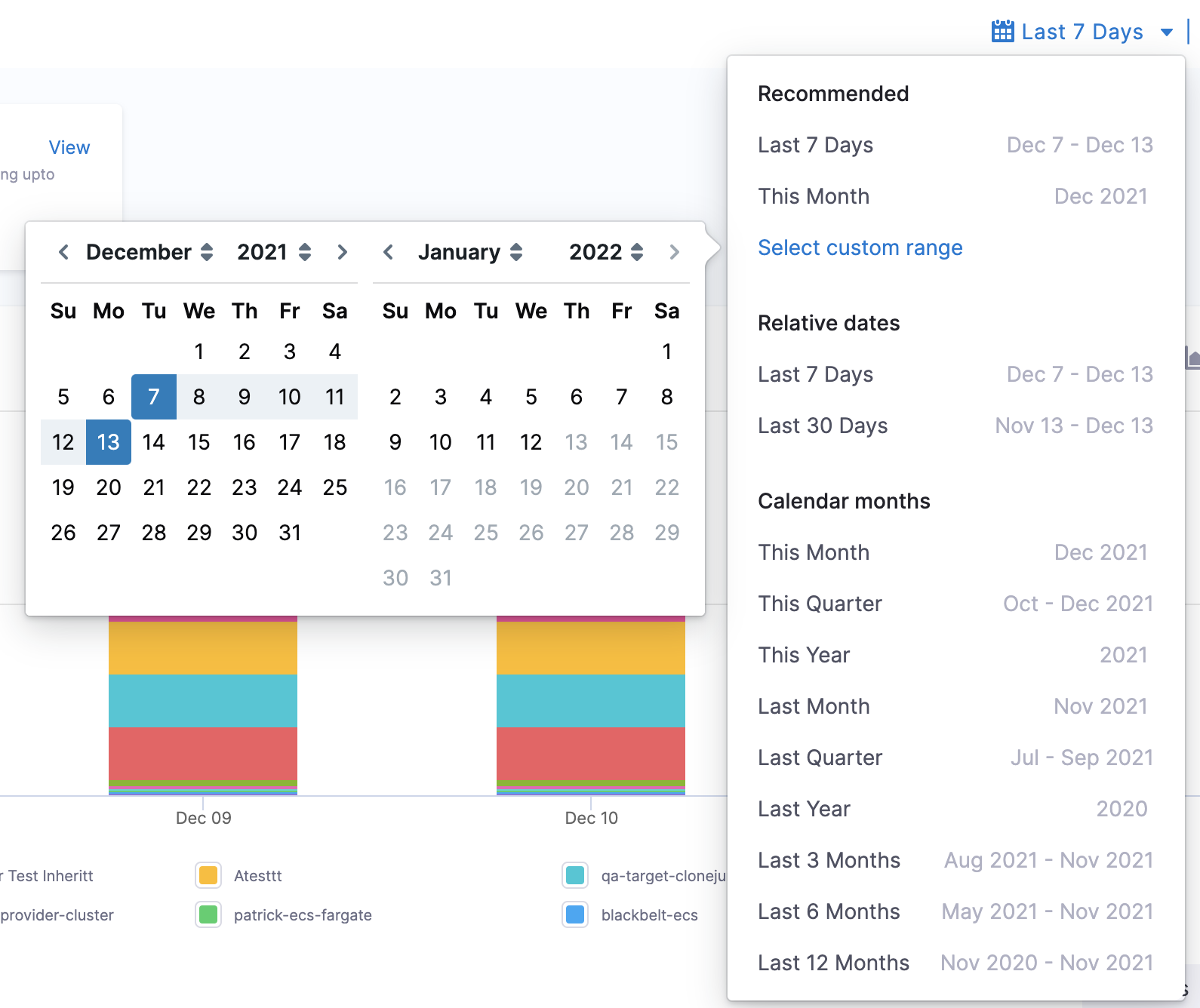This screenshot has height=1008, width=1200.
Task: Go to next month from December
Action: click(342, 252)
